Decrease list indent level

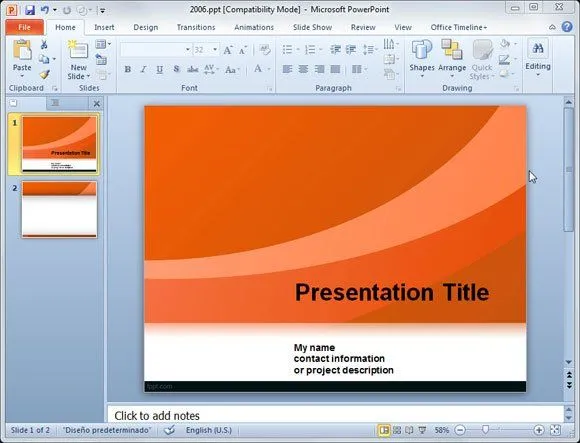[335, 49]
